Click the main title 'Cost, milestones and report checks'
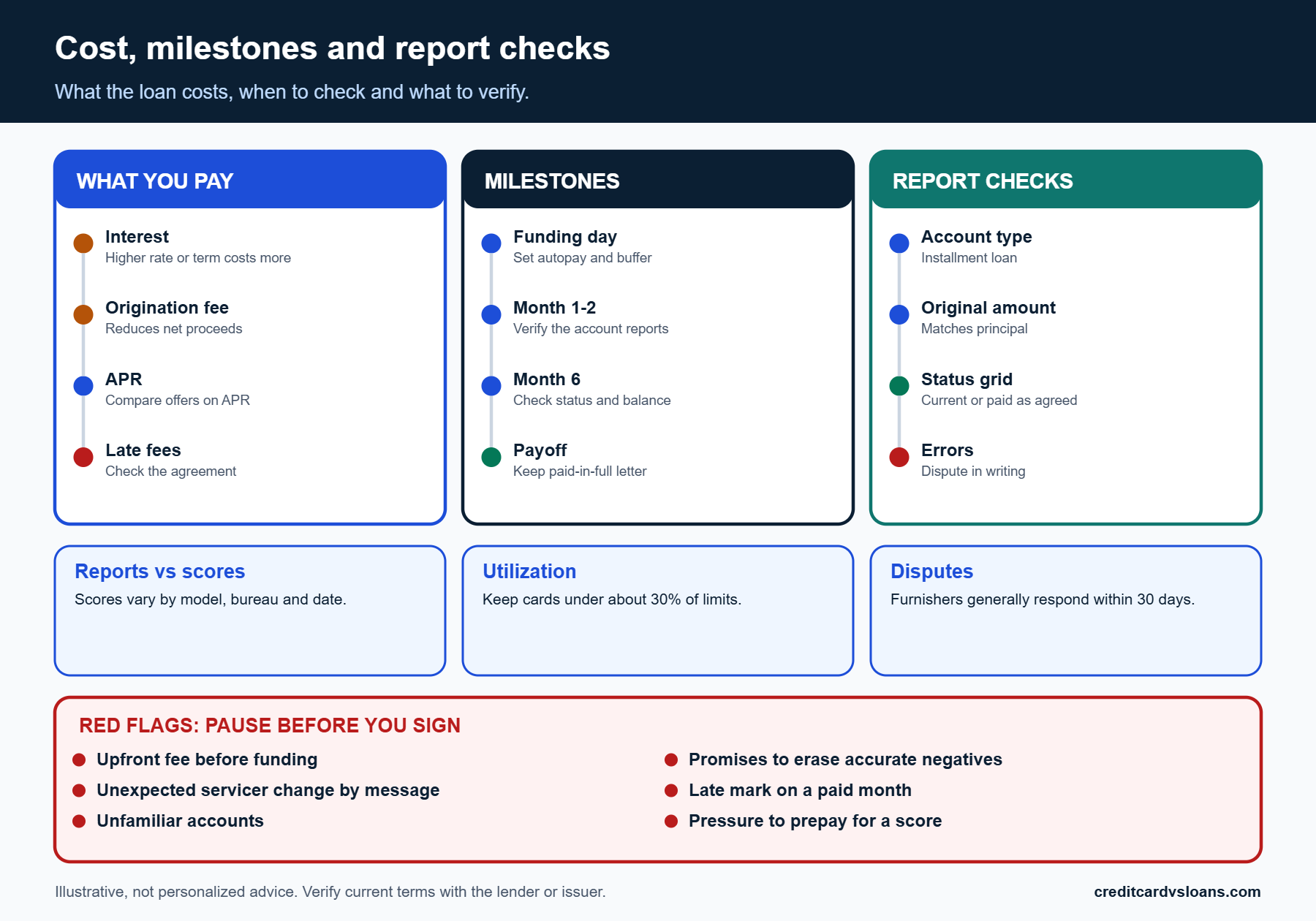Viewport: 1316px width, 921px height. (332, 48)
